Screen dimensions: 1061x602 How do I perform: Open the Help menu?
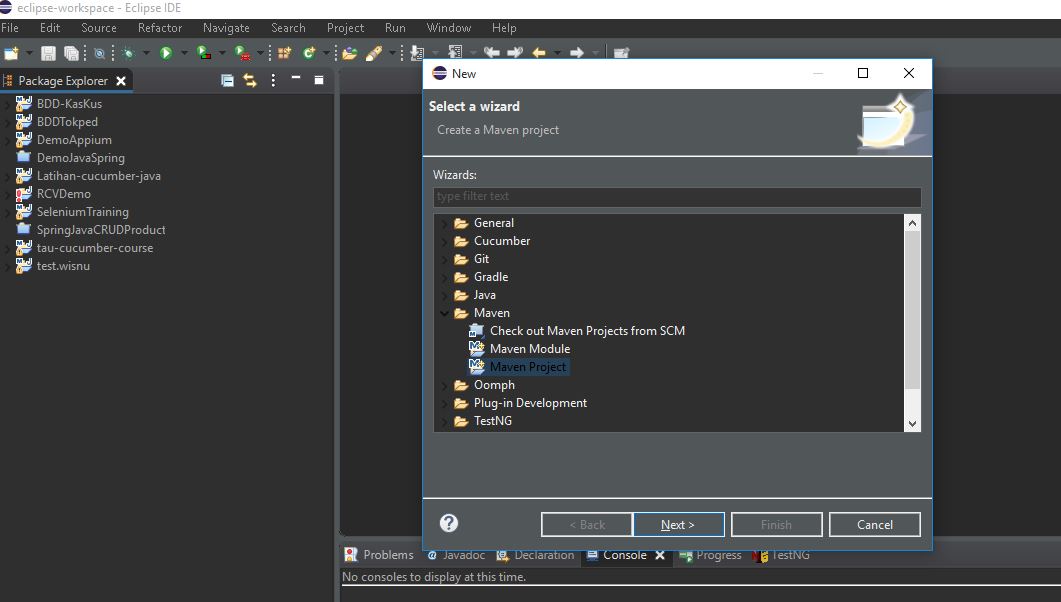coord(504,28)
